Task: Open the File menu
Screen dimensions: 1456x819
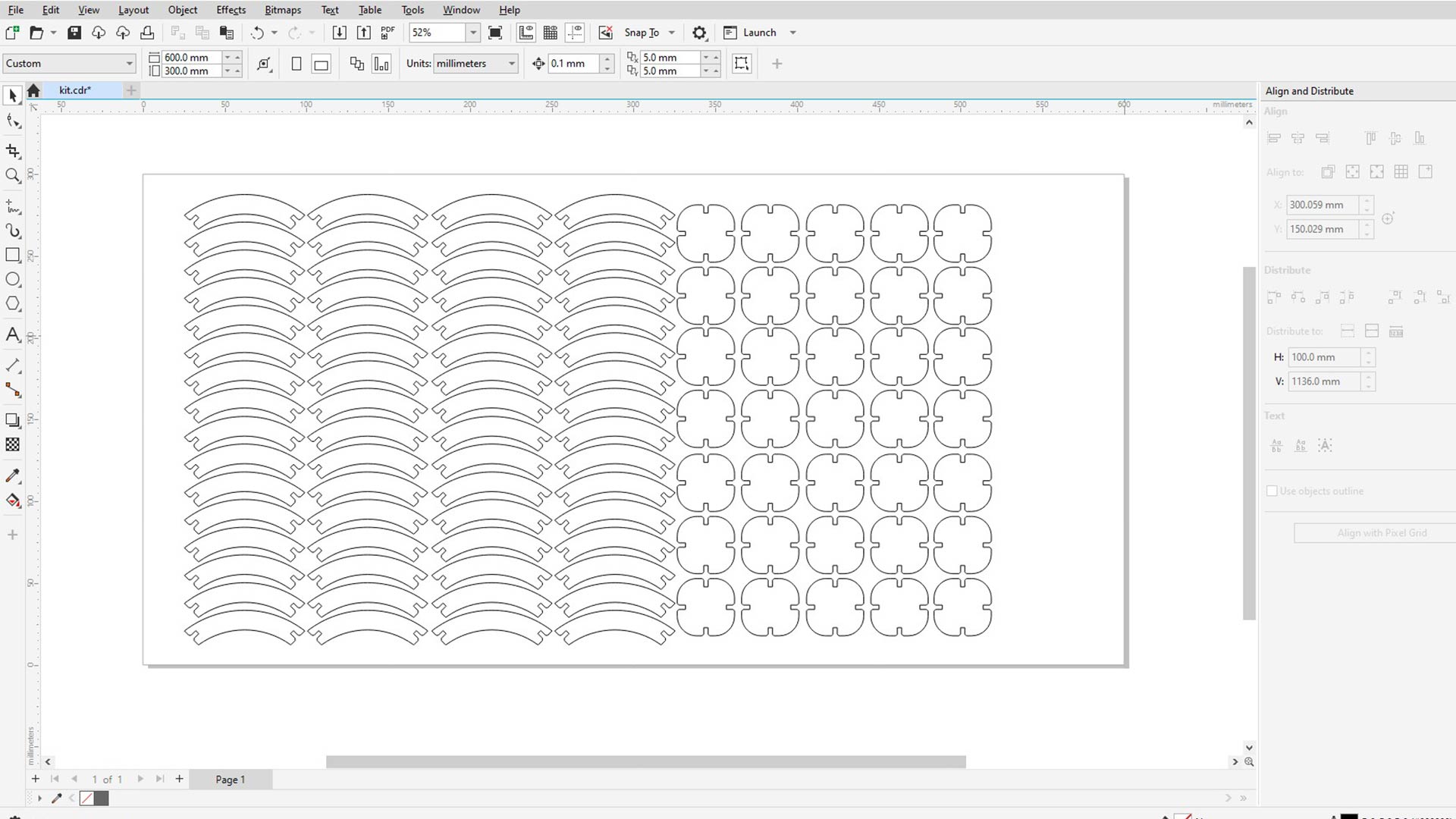Action: coord(16,10)
